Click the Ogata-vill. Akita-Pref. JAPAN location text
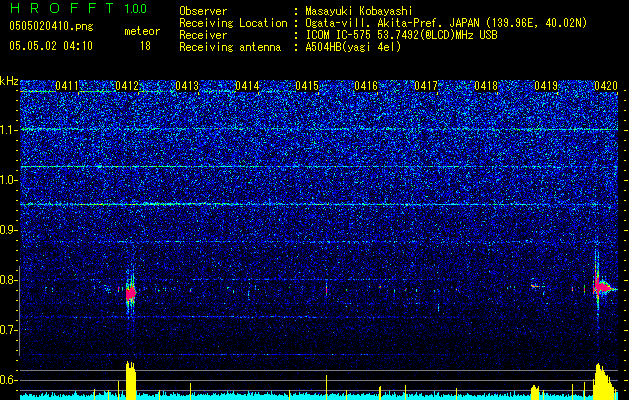629x400 pixels. (446, 23)
